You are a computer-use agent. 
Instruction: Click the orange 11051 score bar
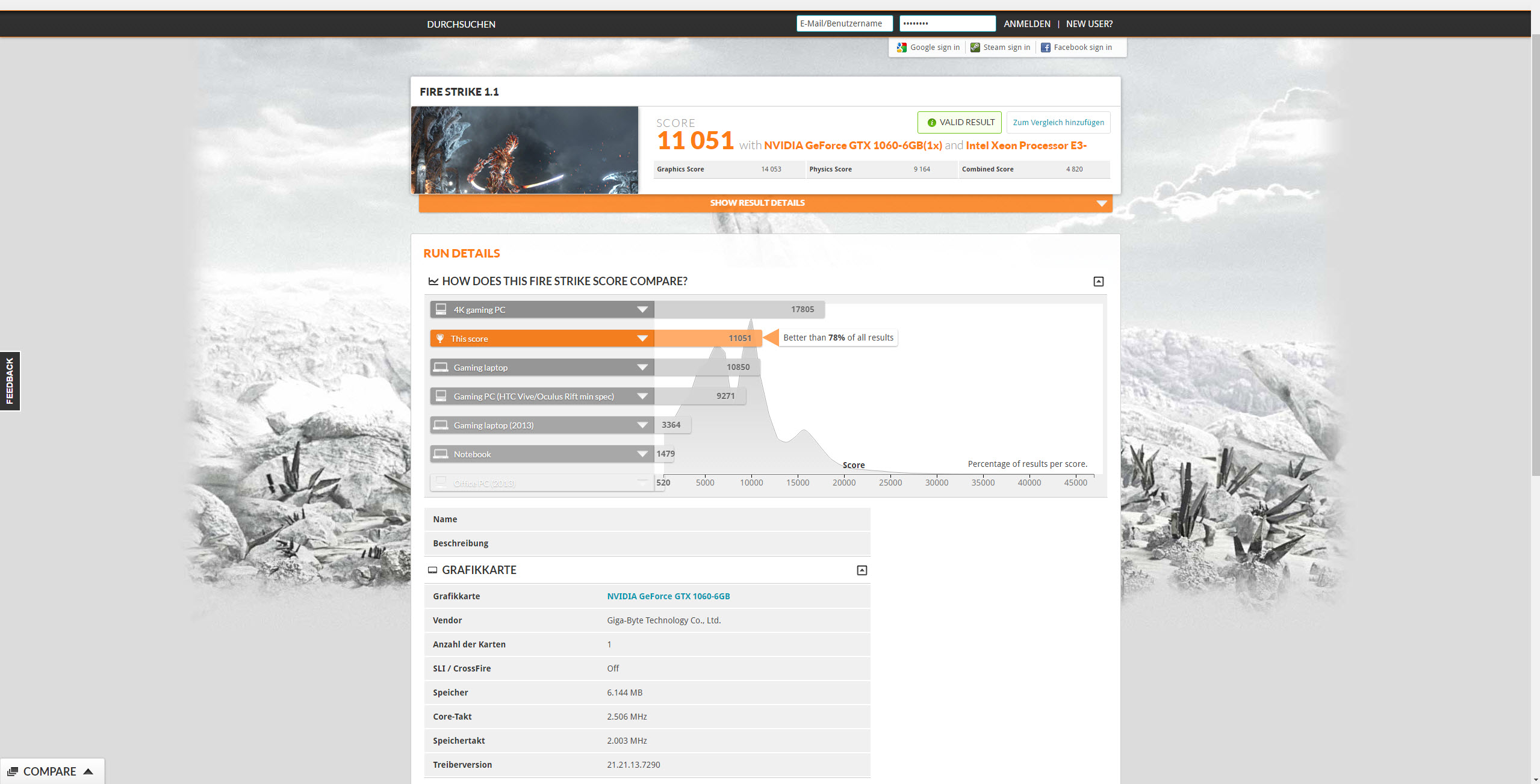point(707,339)
